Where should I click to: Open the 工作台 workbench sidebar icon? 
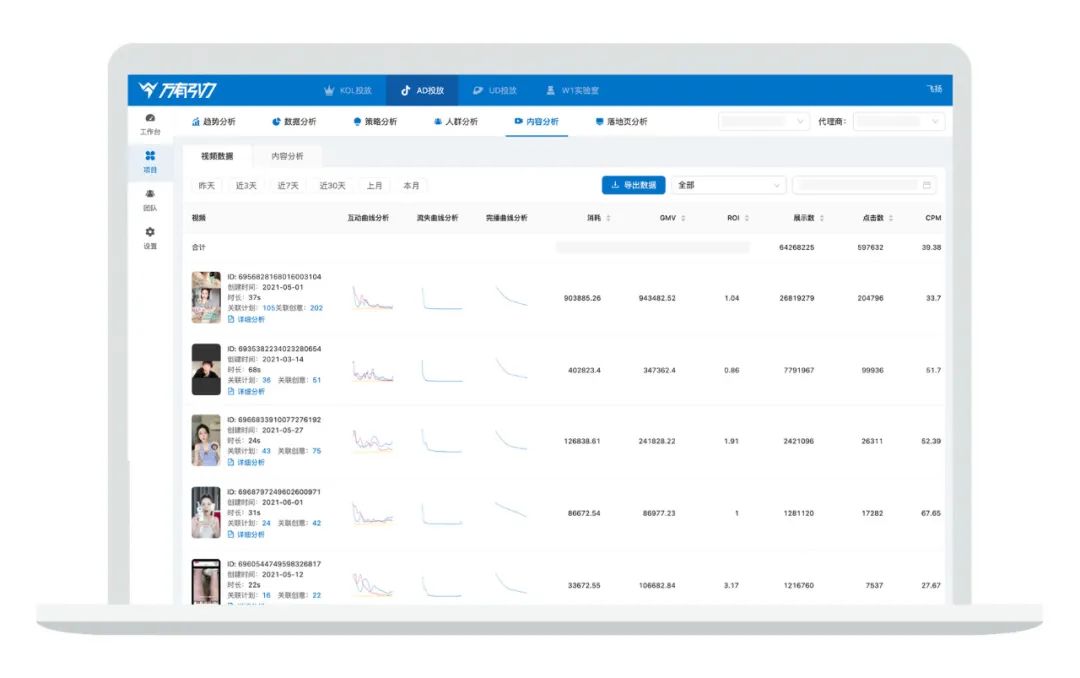(x=150, y=123)
